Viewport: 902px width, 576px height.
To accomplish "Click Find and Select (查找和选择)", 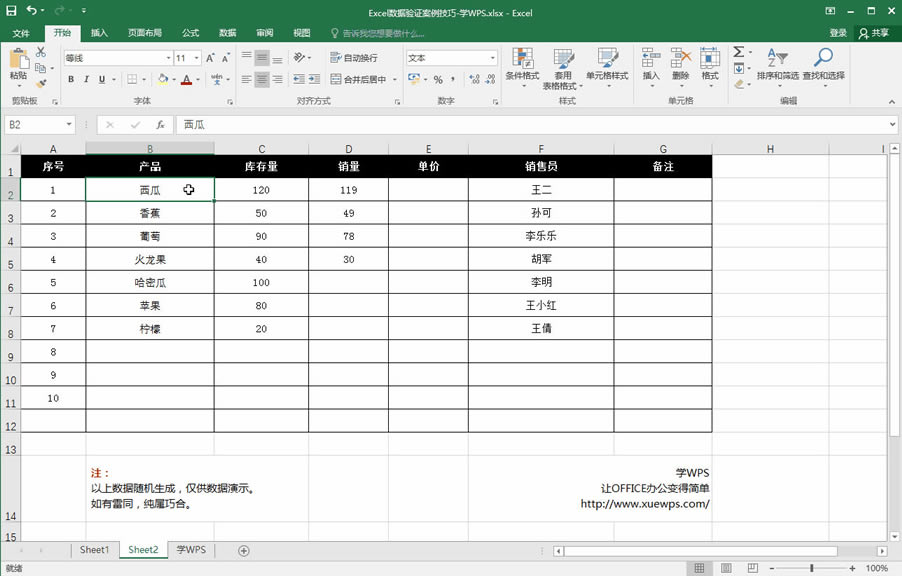I will click(824, 70).
